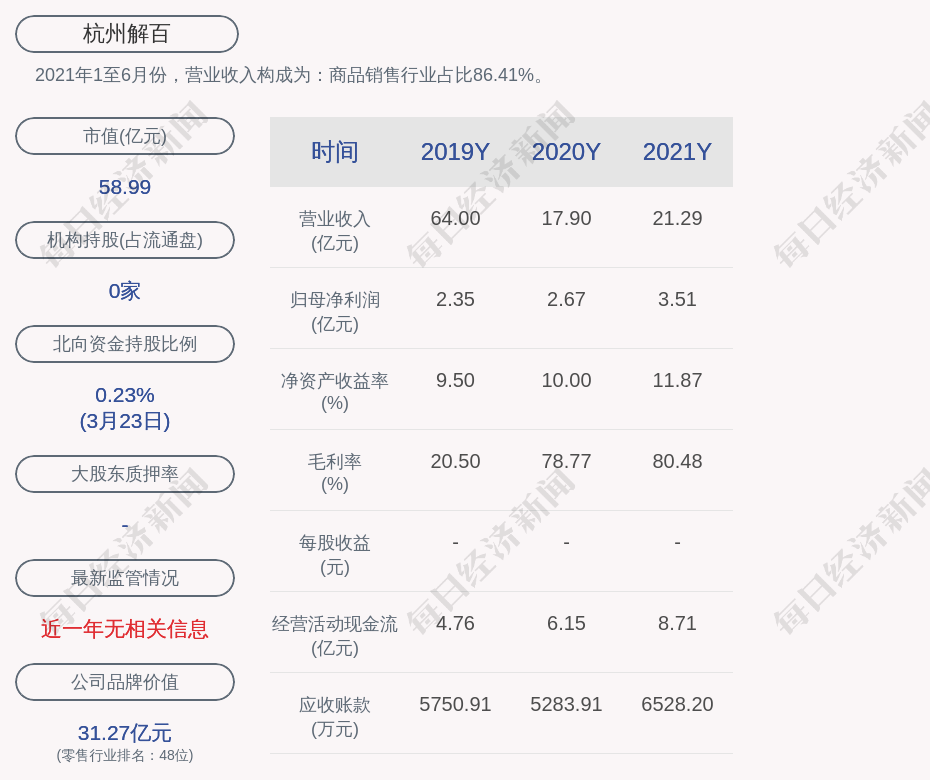Click the 杭州解百 company name pill
The width and height of the screenshot is (930, 780).
[x=127, y=34]
